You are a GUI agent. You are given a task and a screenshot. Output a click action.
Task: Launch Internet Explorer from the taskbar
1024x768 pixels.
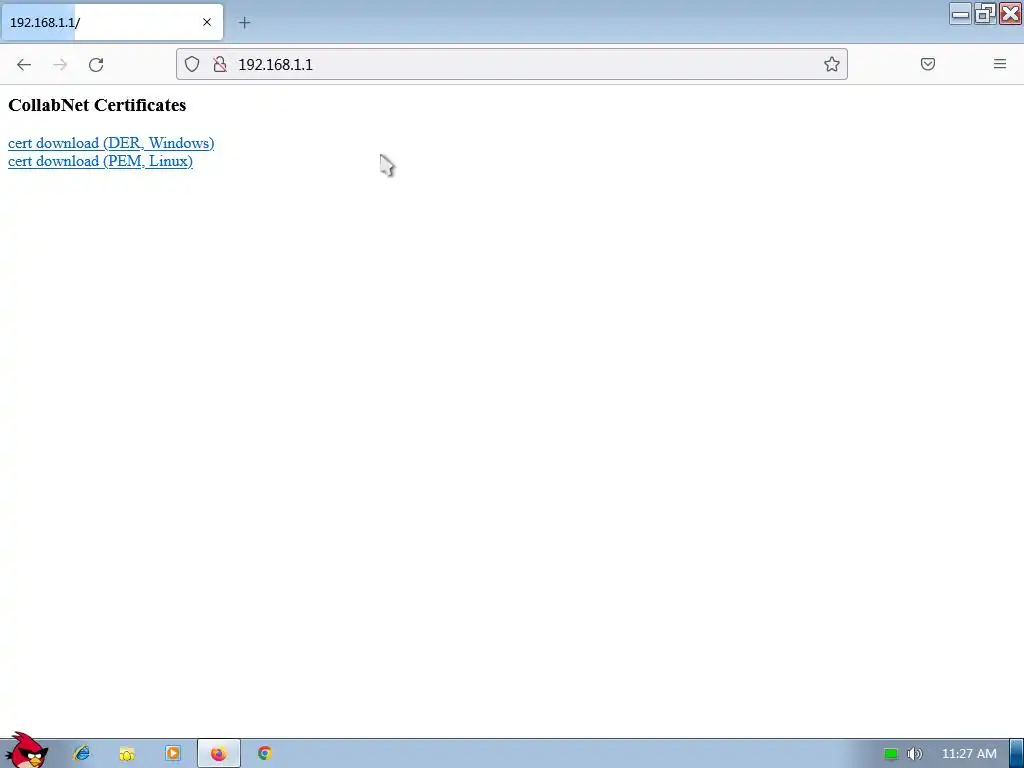point(82,753)
